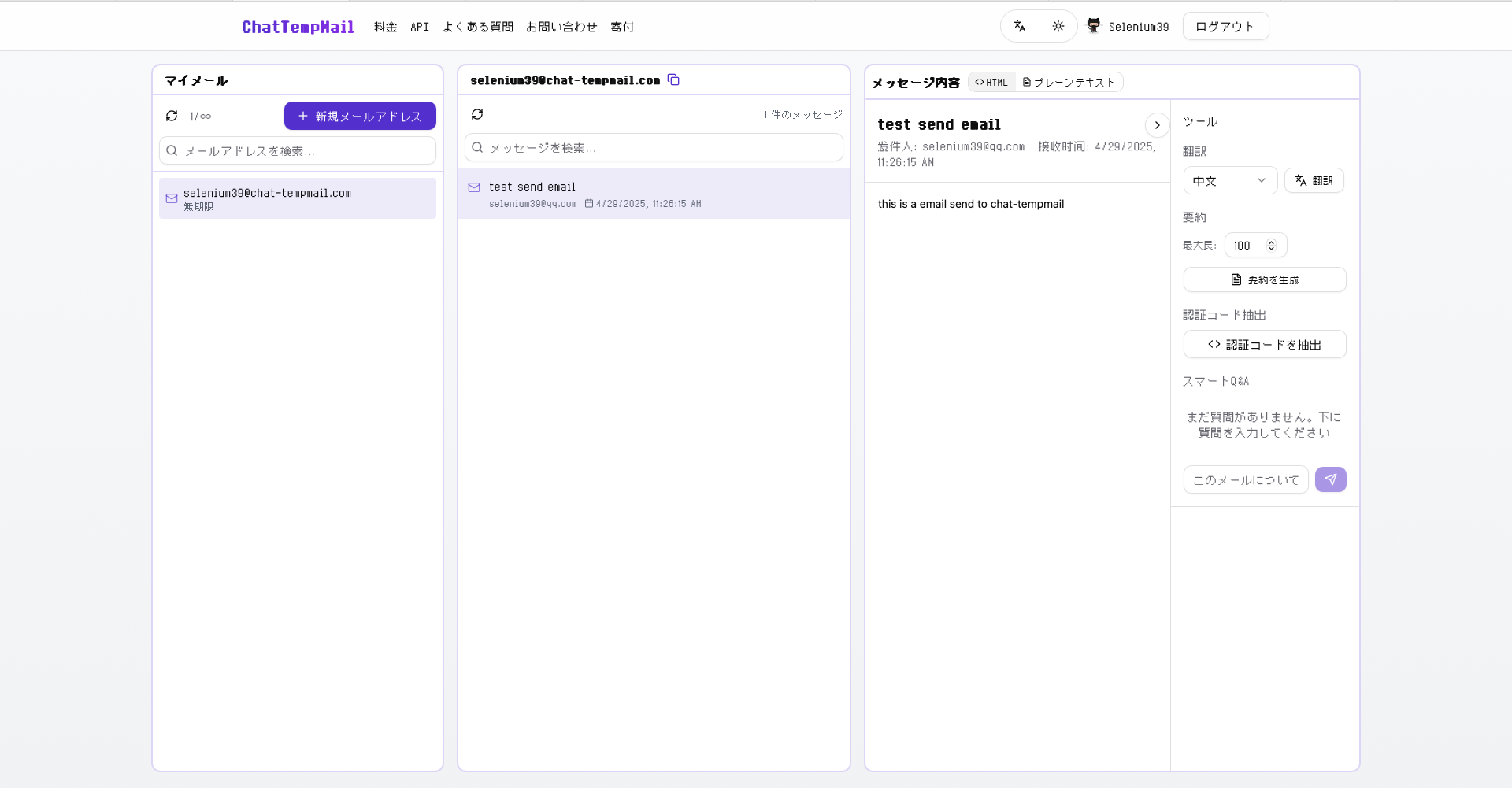This screenshot has width=1512, height=788.
Task: Open the API menu item
Action: (420, 26)
